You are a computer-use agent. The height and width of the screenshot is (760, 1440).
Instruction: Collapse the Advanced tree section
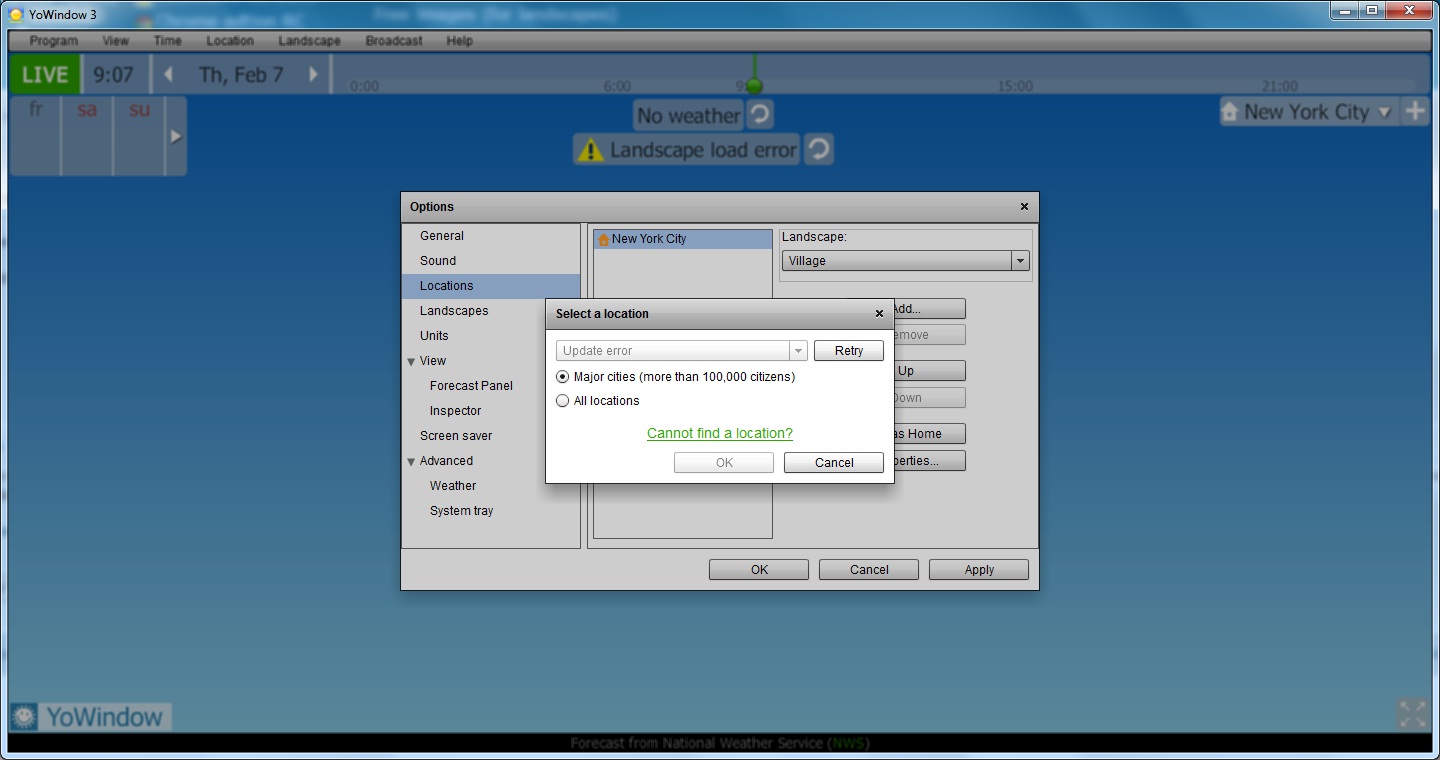click(411, 462)
